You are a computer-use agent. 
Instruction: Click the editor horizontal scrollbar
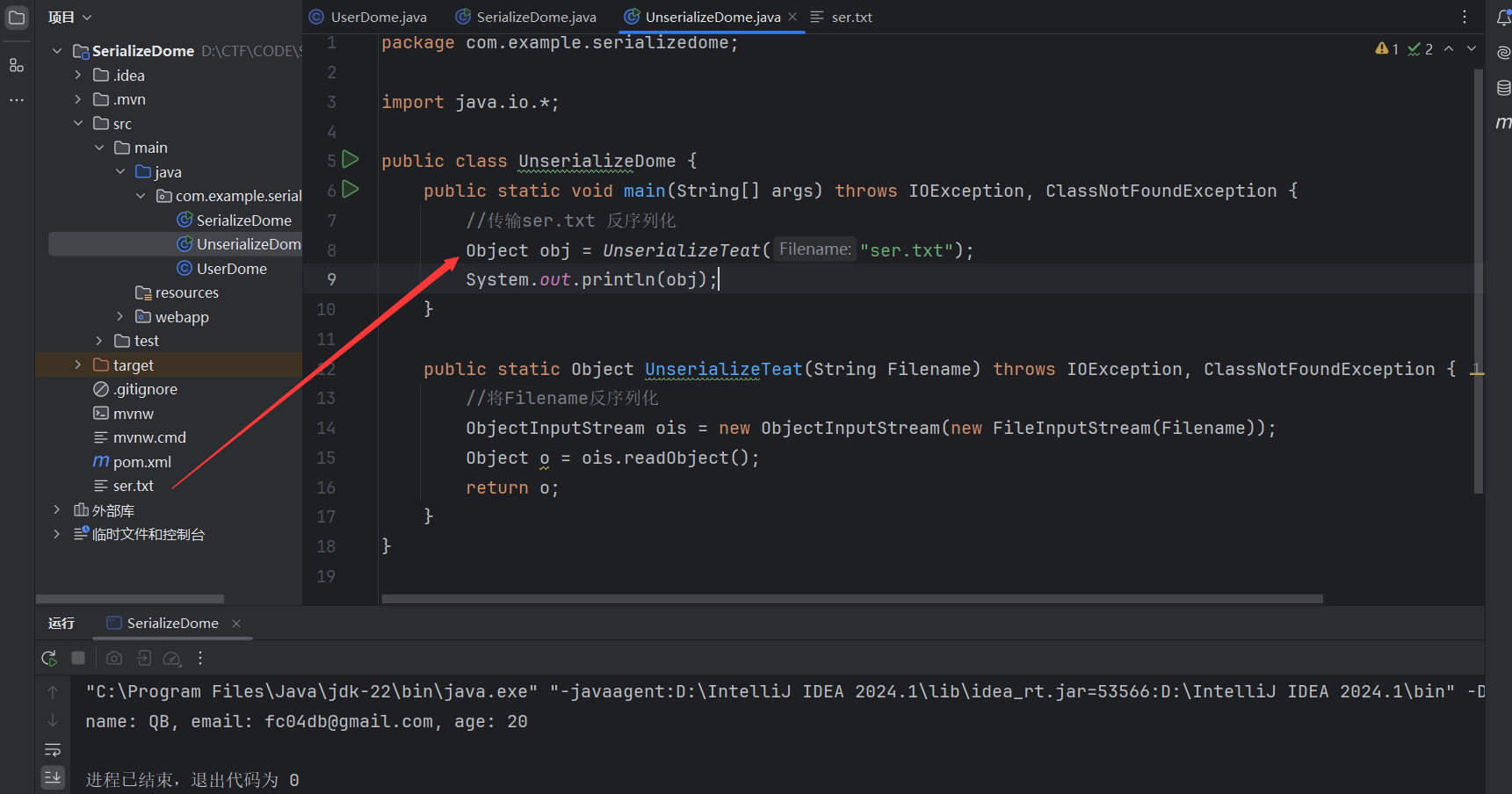point(852,599)
